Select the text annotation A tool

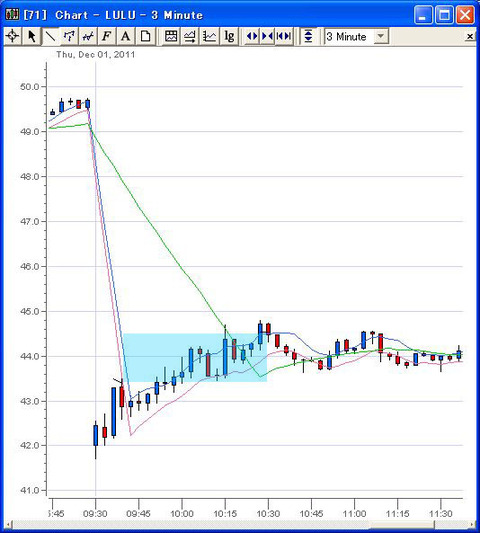pyautogui.click(x=126, y=36)
